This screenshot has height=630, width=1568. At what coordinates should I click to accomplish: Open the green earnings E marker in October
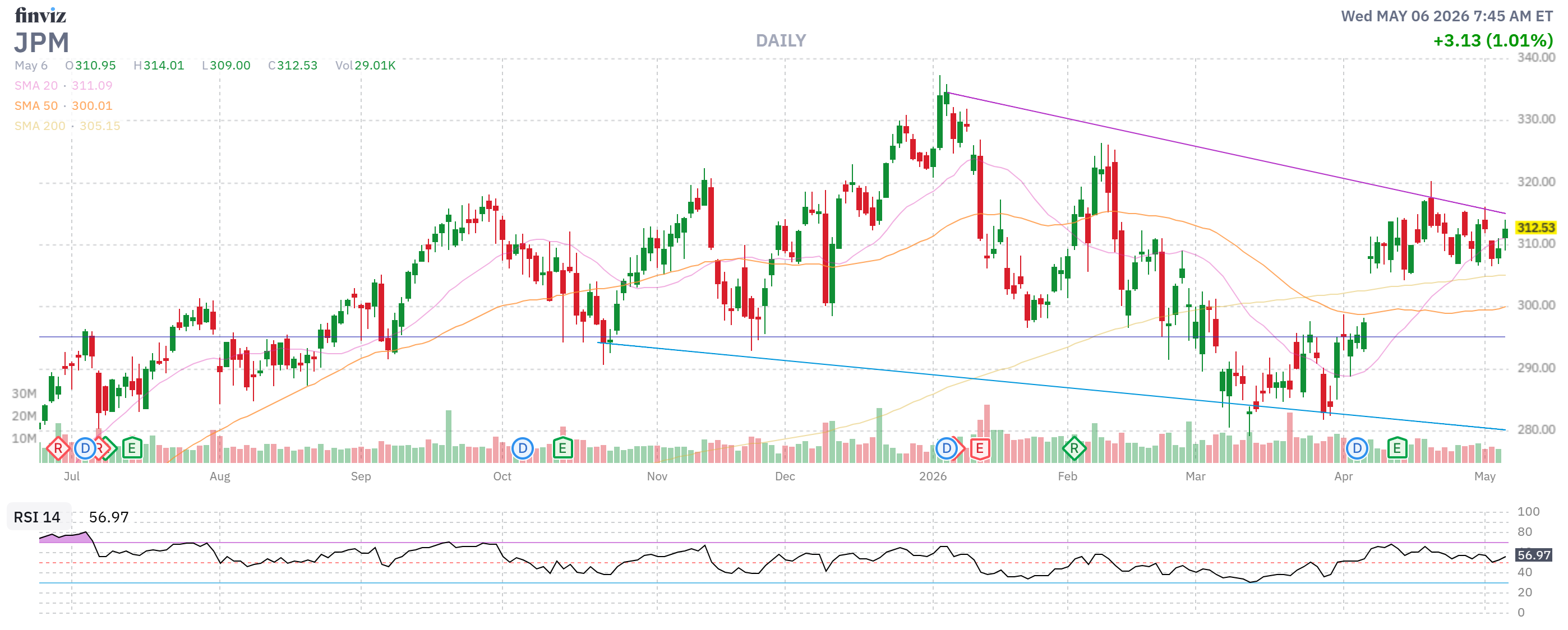562,449
